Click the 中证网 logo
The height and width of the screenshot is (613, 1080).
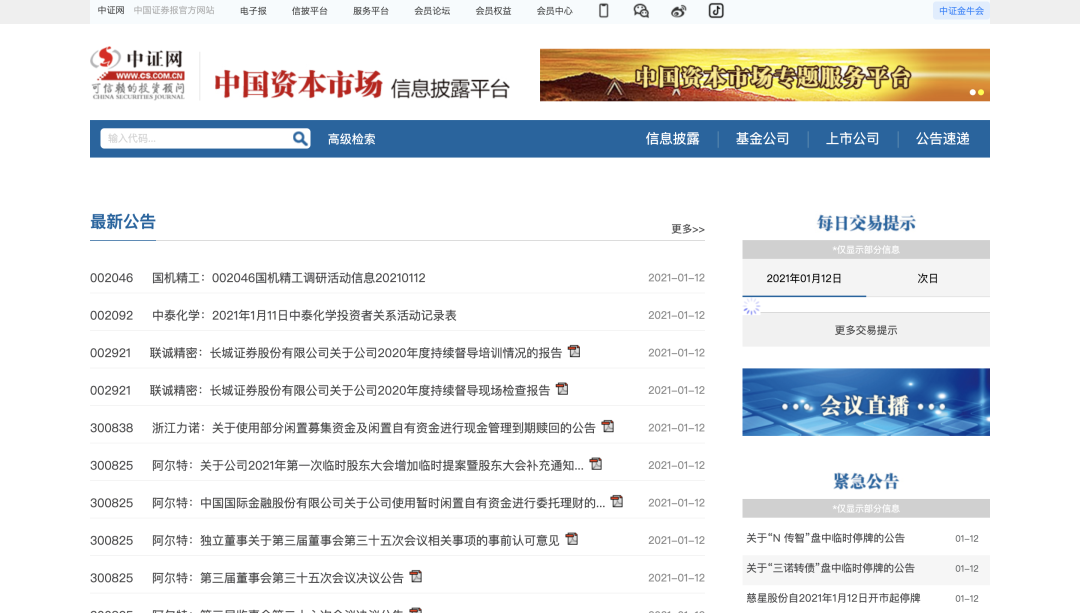(138, 74)
